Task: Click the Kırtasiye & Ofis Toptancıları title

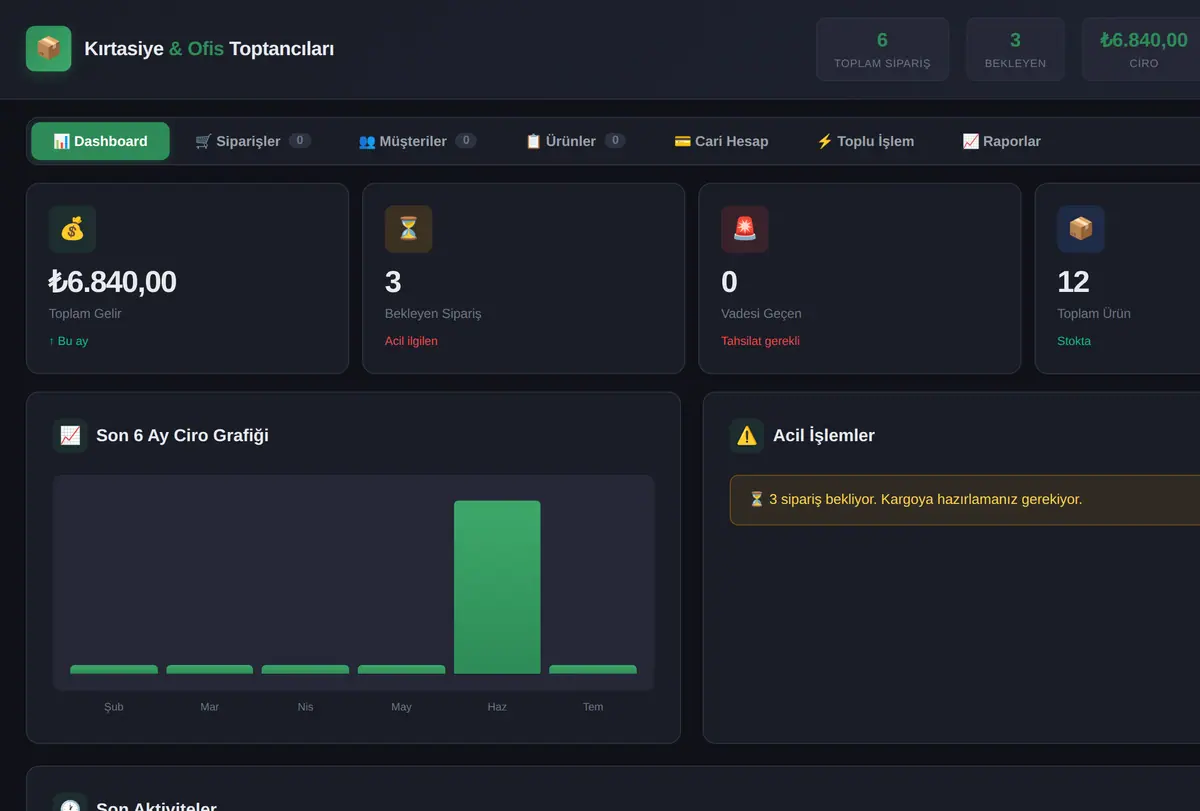Action: (x=209, y=48)
